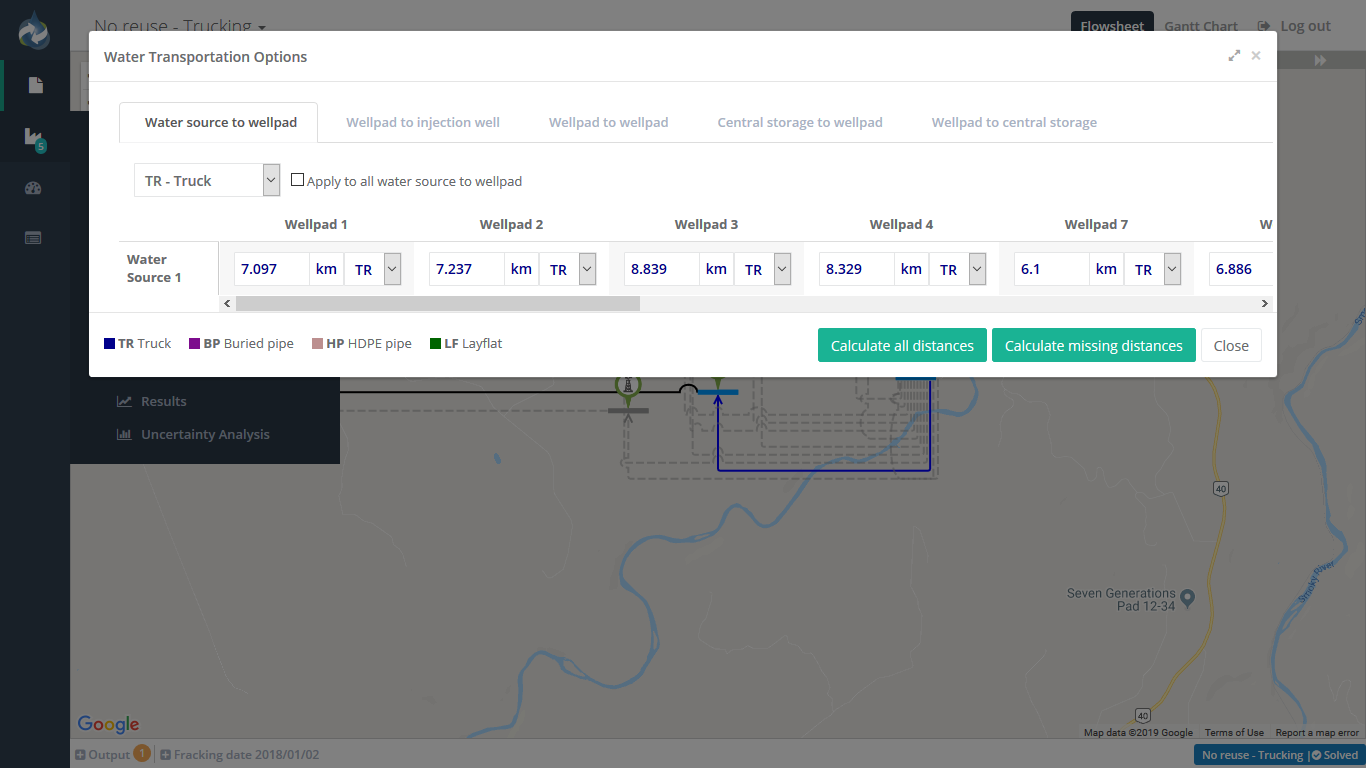Open the Central storage to wellpad tab
This screenshot has width=1366, height=768.
coord(800,121)
